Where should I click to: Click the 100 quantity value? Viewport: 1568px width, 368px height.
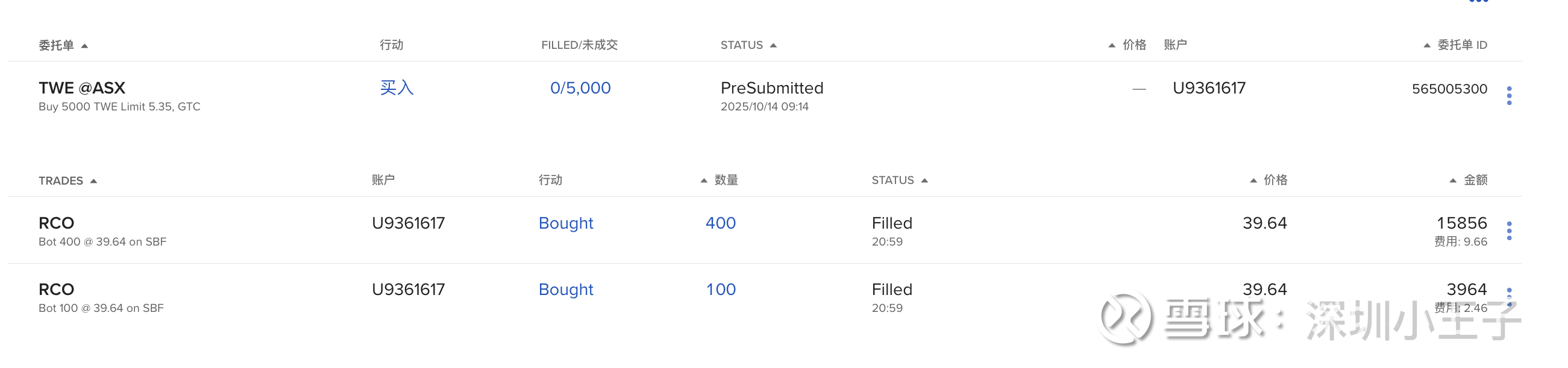tap(721, 290)
